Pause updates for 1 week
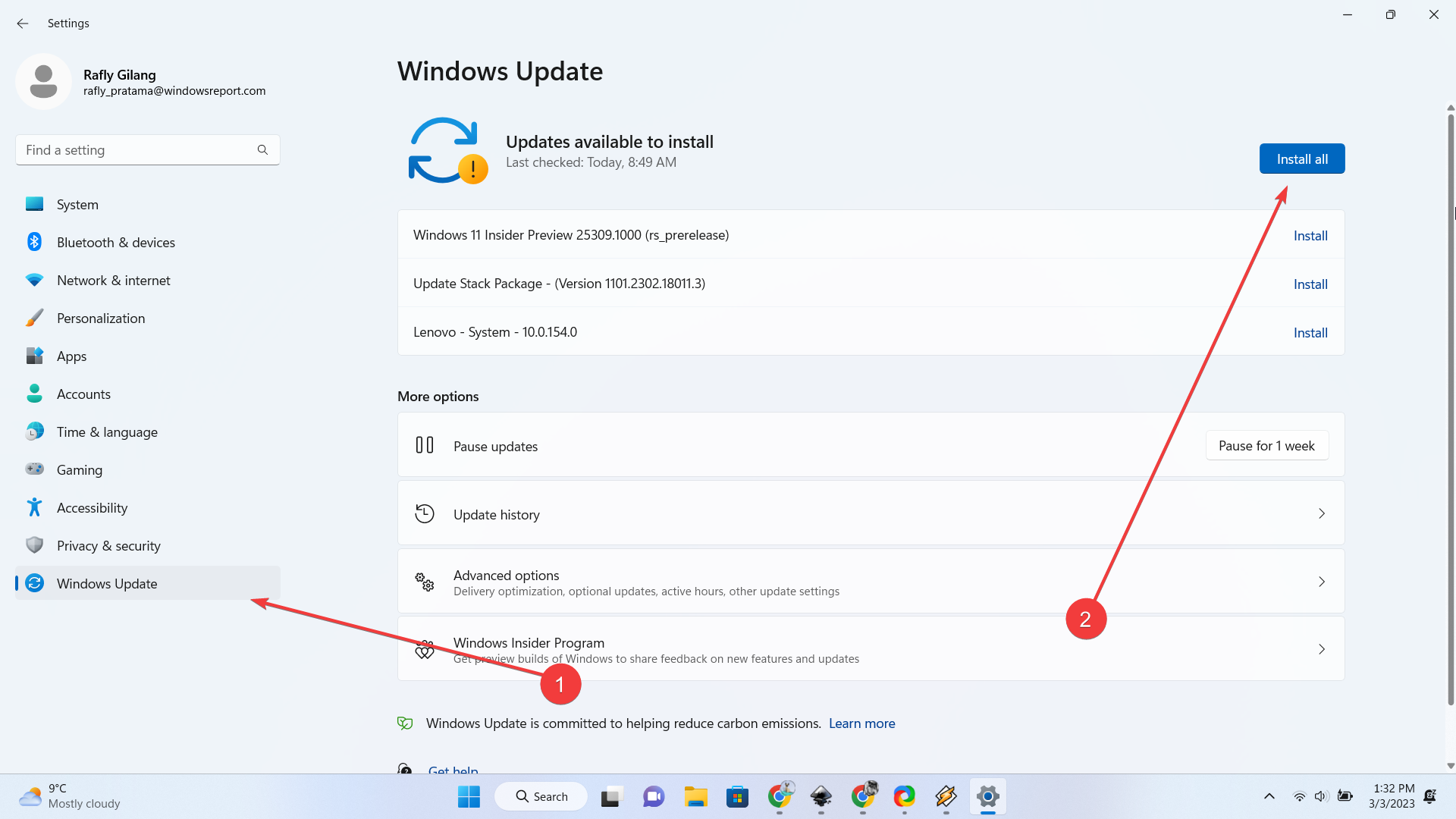Image resolution: width=1456 pixels, height=819 pixels. (x=1266, y=445)
